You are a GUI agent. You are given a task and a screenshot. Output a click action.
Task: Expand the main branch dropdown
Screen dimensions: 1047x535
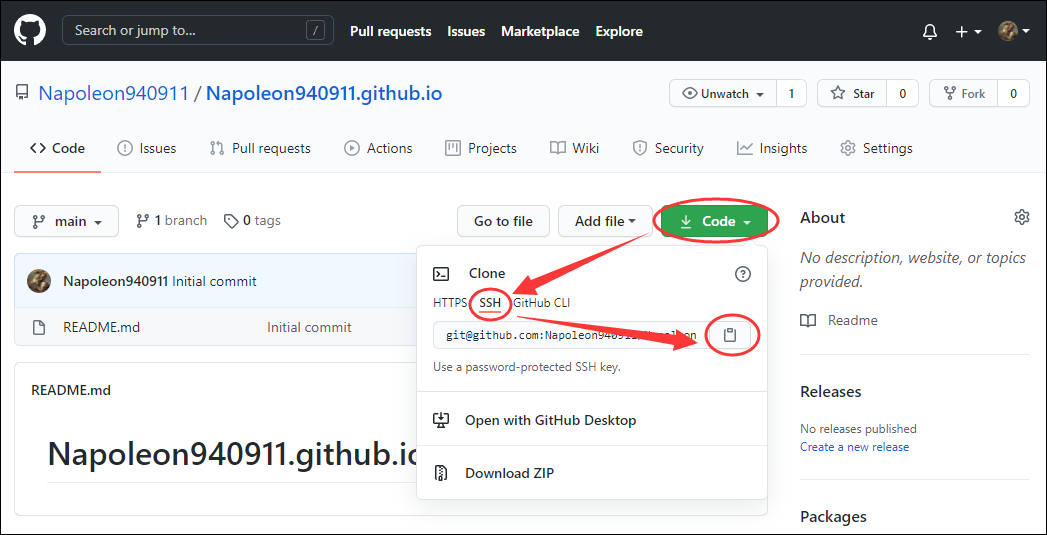click(67, 221)
